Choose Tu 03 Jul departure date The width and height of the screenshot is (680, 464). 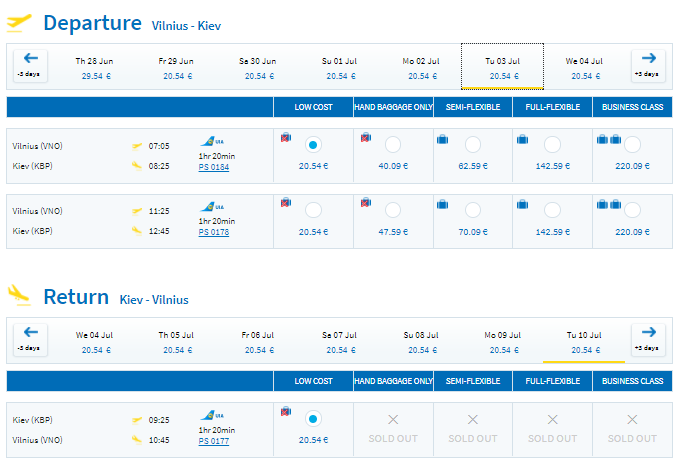pyautogui.click(x=502, y=66)
